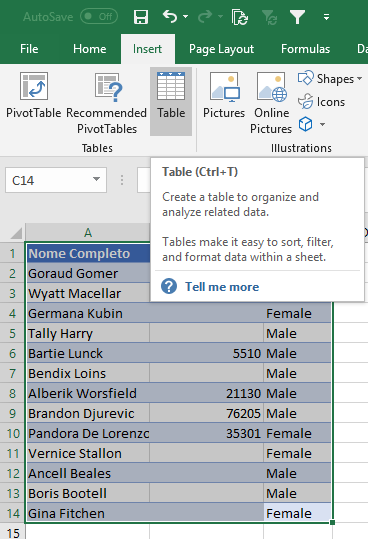The height and width of the screenshot is (539, 368).
Task: Click the blue help question mark icon
Action: pyautogui.click(x=169, y=286)
